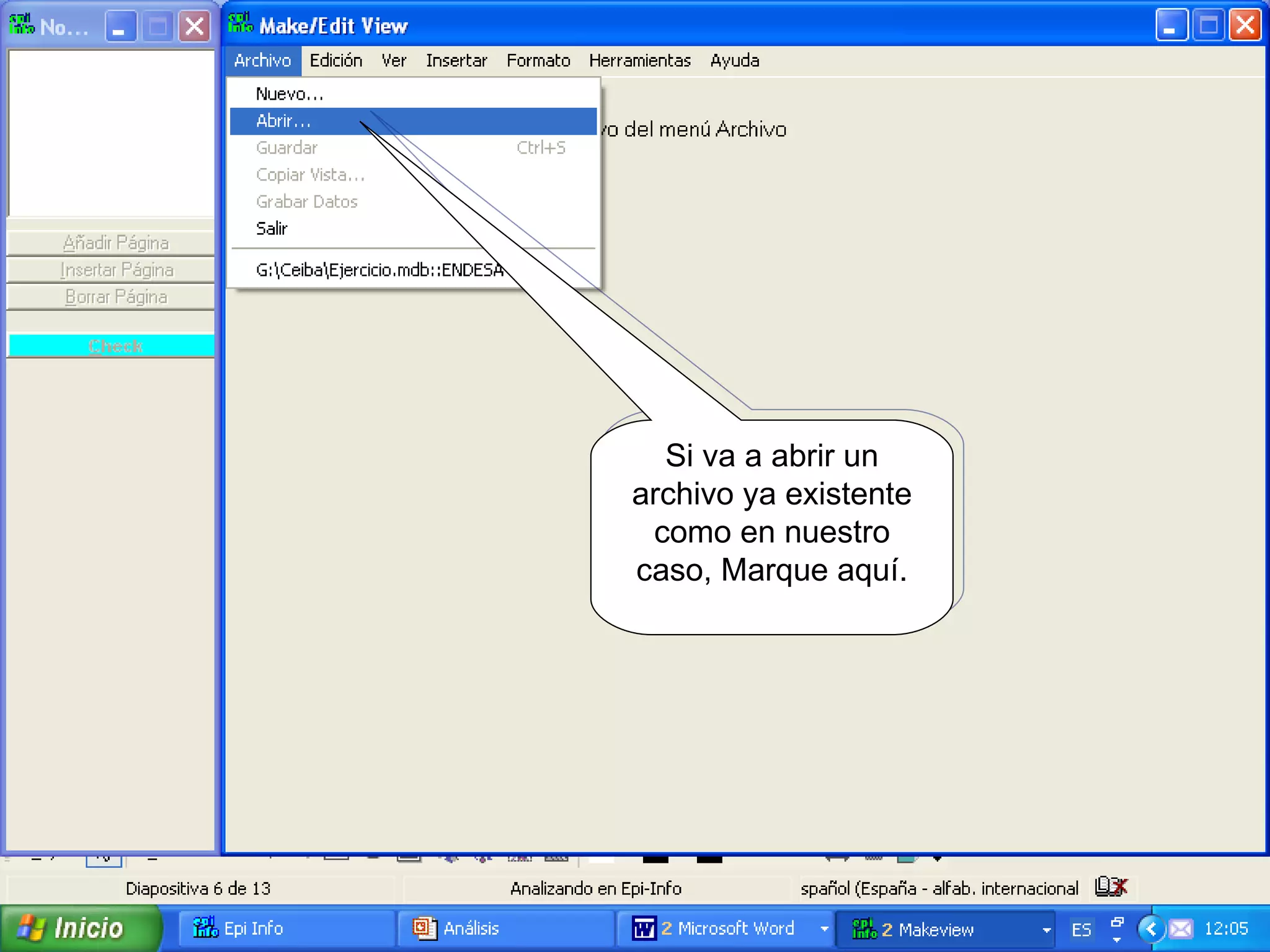Click the Epi Info icon in Make/Edit View title
The image size is (1270, 952).
pos(241,23)
